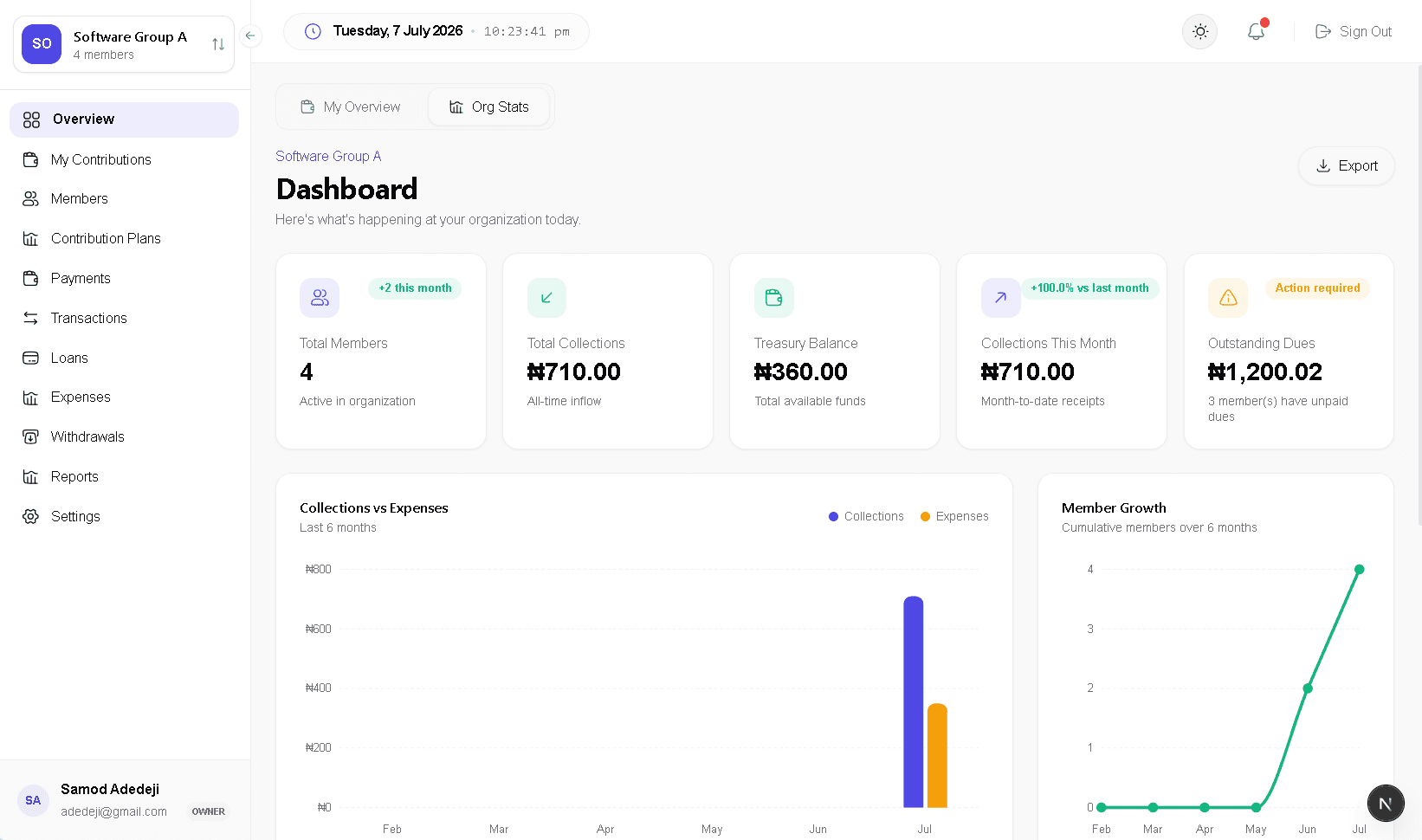Viewport: 1422px width, 840px height.
Task: Click the orange July expenses bar
Action: click(x=937, y=755)
